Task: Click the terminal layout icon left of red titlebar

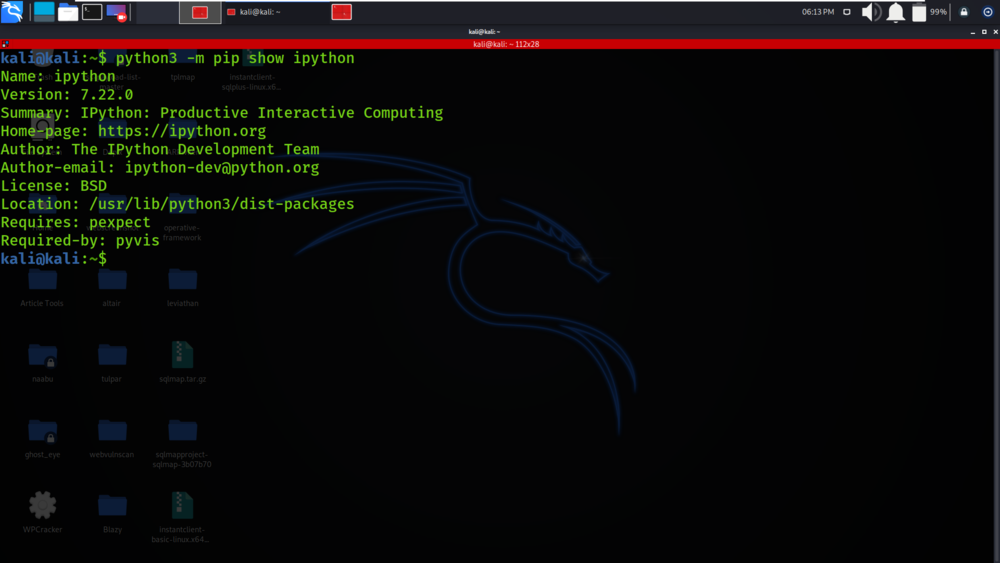Action: click(5, 44)
